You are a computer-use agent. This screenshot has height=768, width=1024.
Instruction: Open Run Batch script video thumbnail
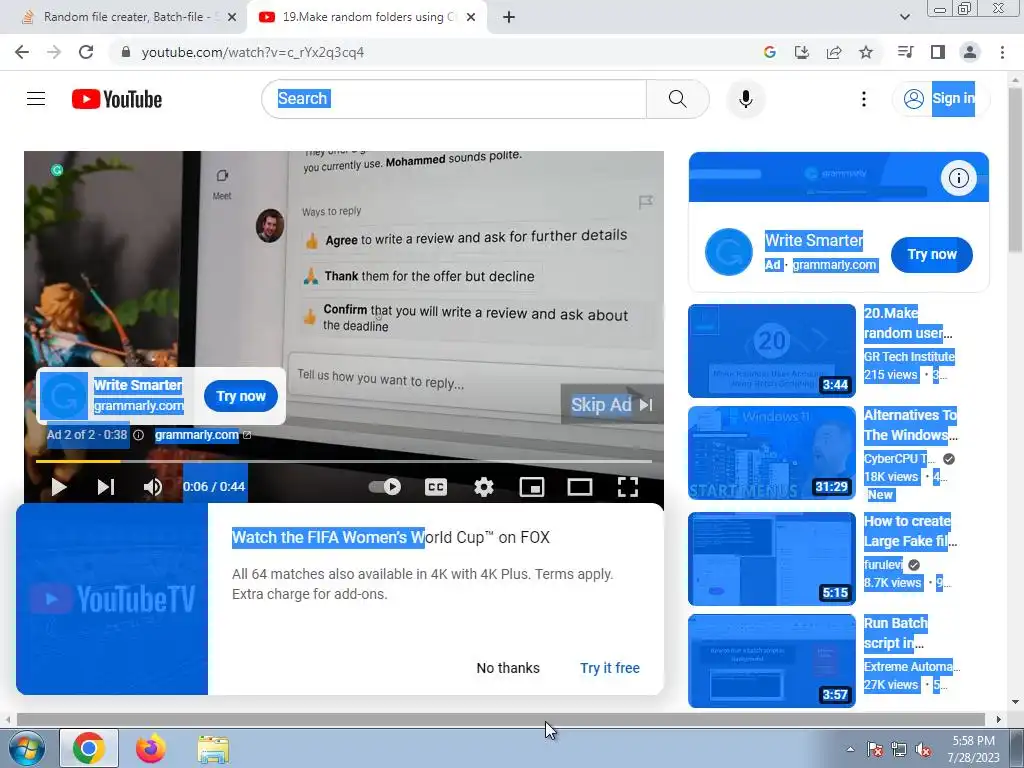[x=772, y=661]
